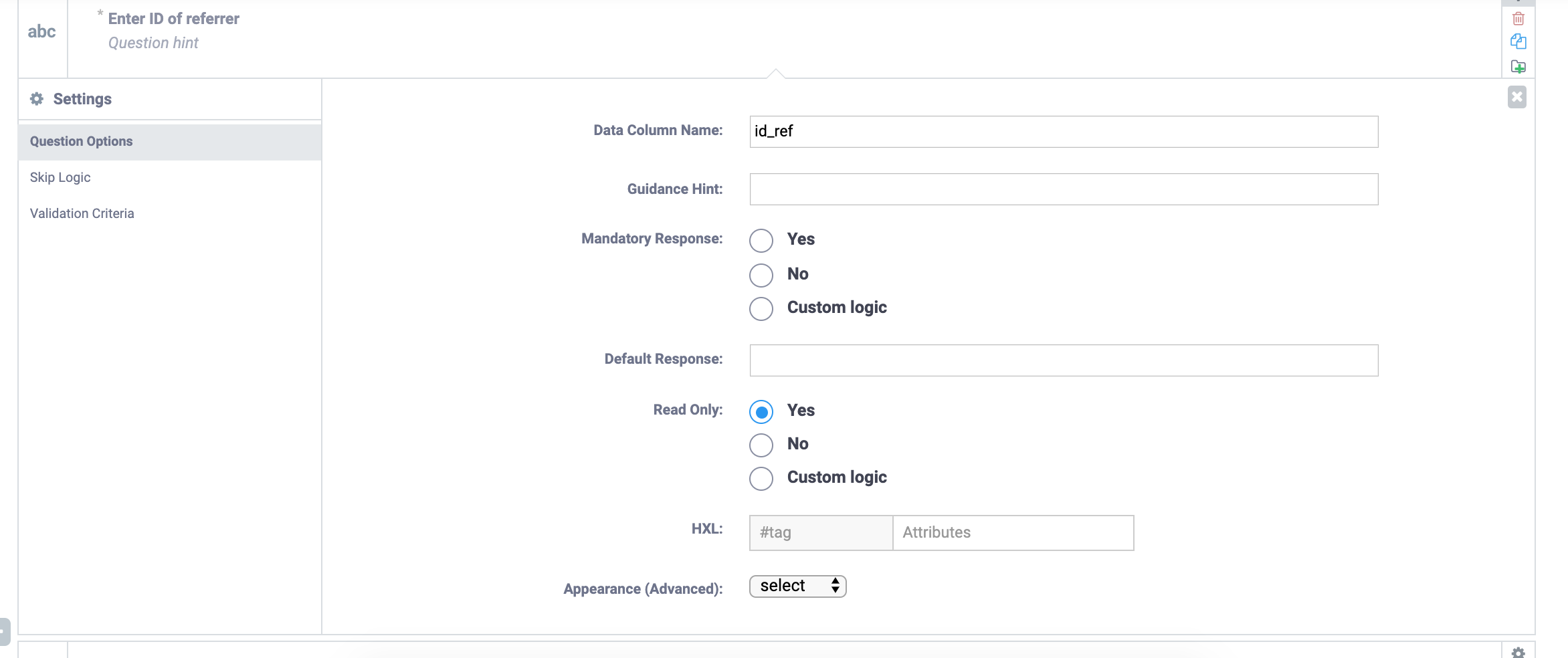Click the abc text question type icon
This screenshot has width=1568, height=658.
41,31
